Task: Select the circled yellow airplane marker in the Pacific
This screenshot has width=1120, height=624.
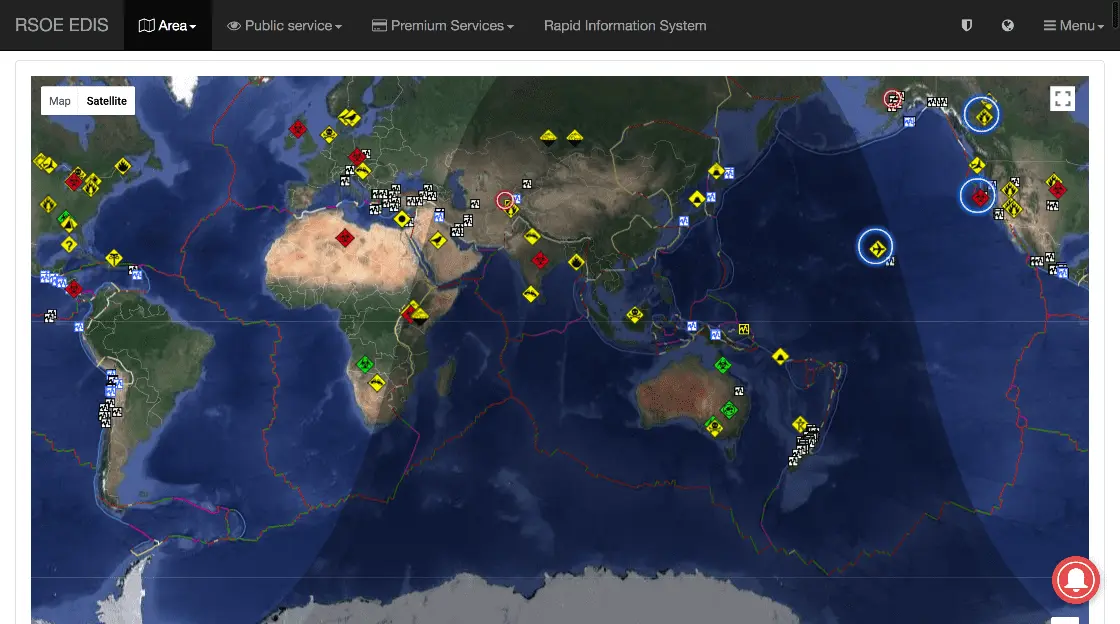Action: click(x=876, y=246)
